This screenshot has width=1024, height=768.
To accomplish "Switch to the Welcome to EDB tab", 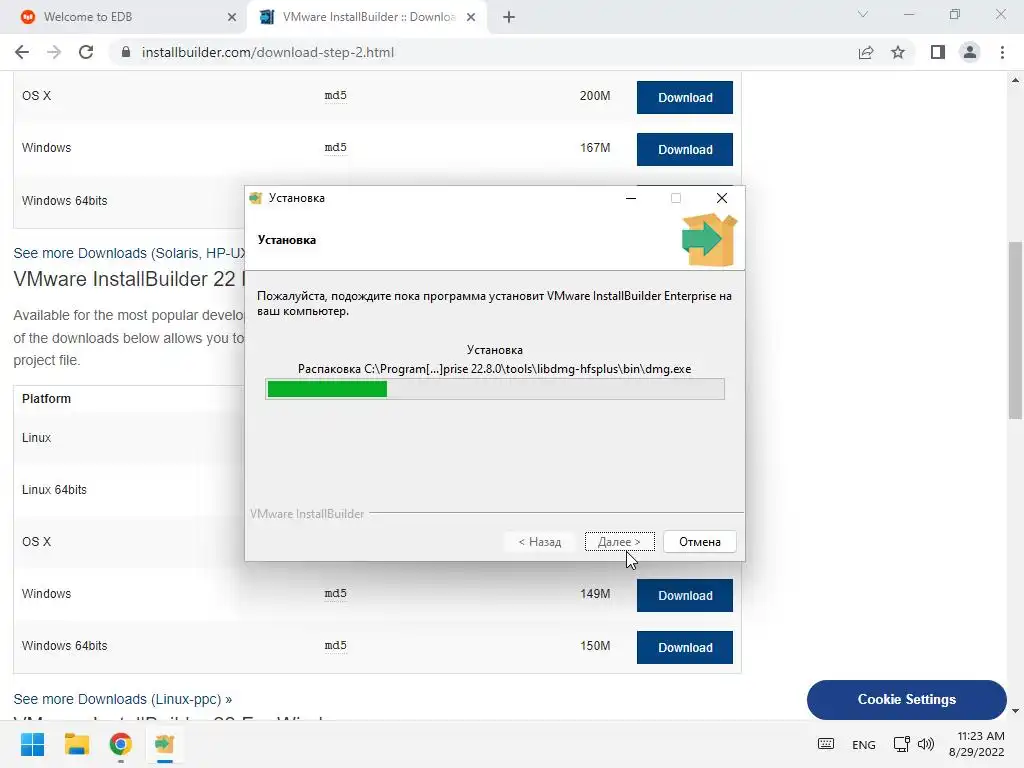I will [x=124, y=17].
